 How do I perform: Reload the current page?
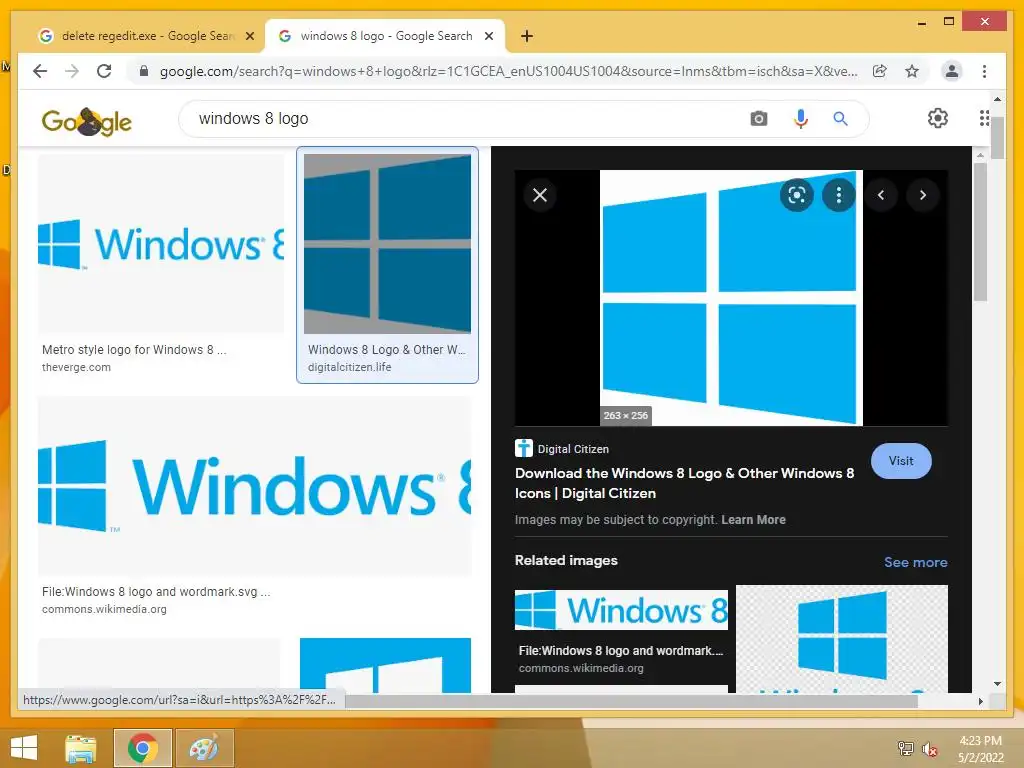click(104, 71)
